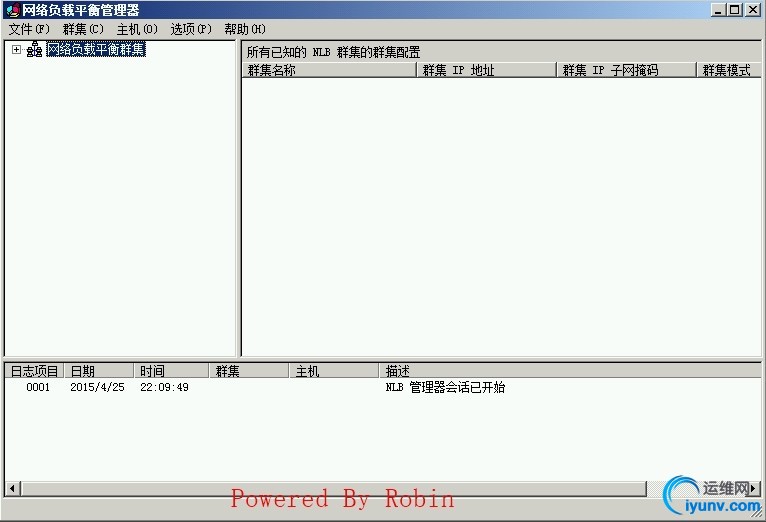Minimize the 网络负载平衡管理器 window
Image resolution: width=766 pixels, height=522 pixels.
[x=718, y=10]
